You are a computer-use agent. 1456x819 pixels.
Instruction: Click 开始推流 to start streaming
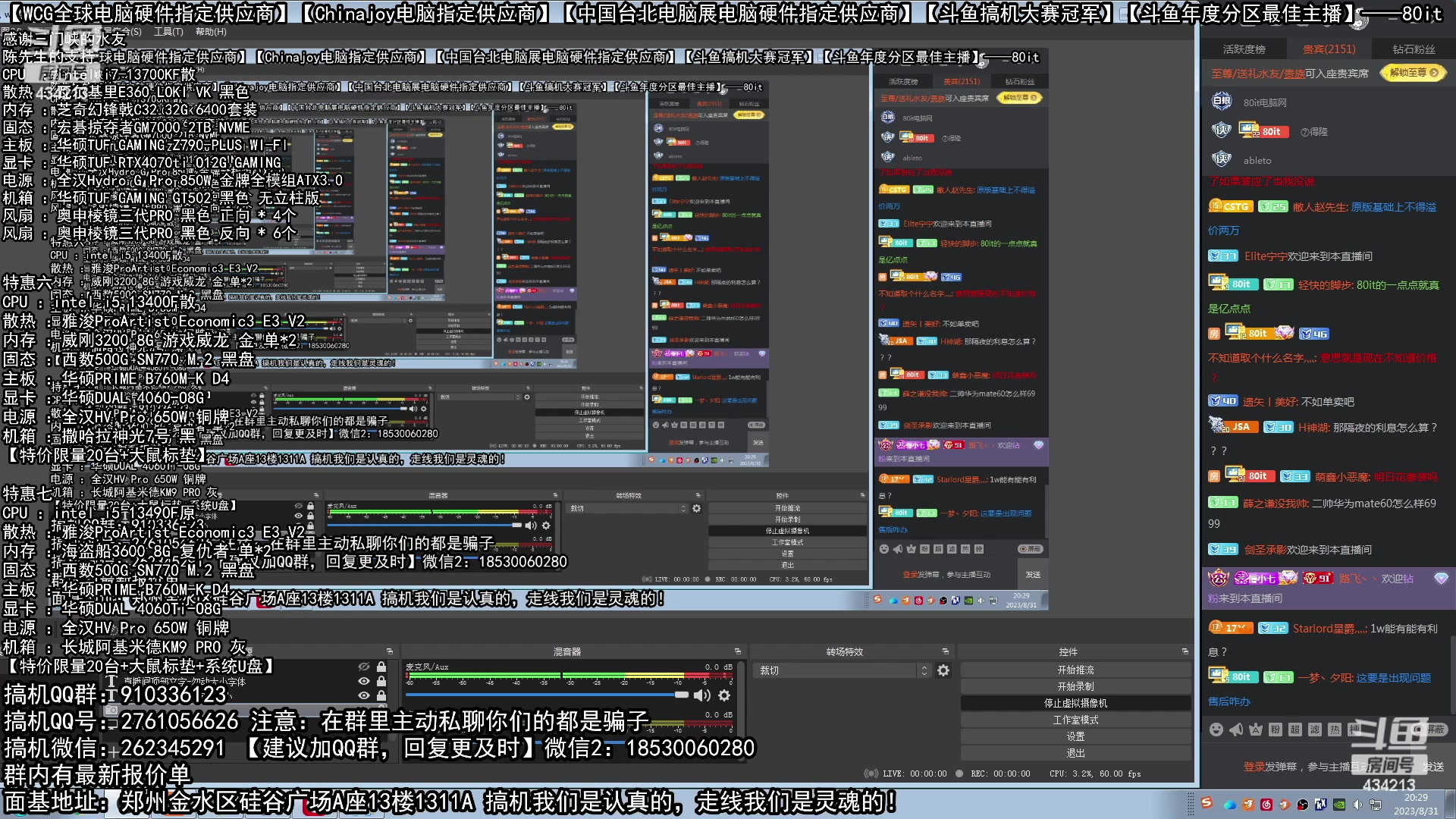point(1075,670)
